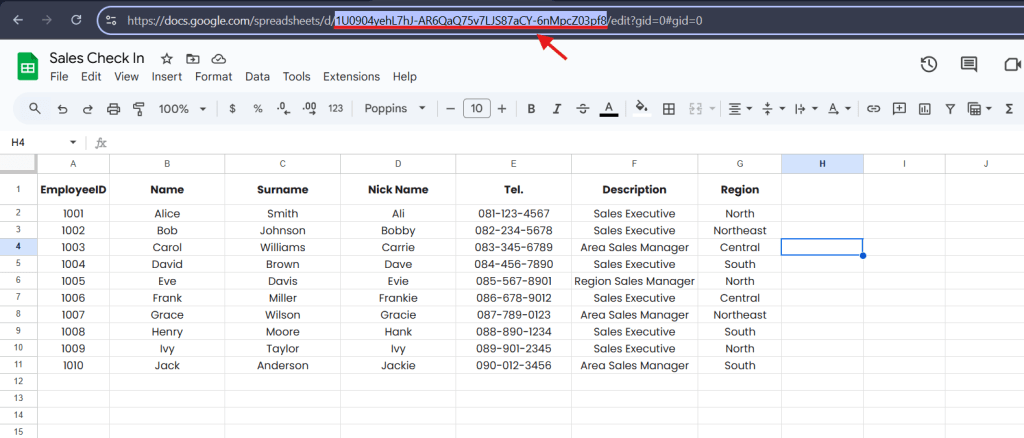This screenshot has width=1024, height=438.
Task: Open version history clock icon
Action: pos(929,65)
